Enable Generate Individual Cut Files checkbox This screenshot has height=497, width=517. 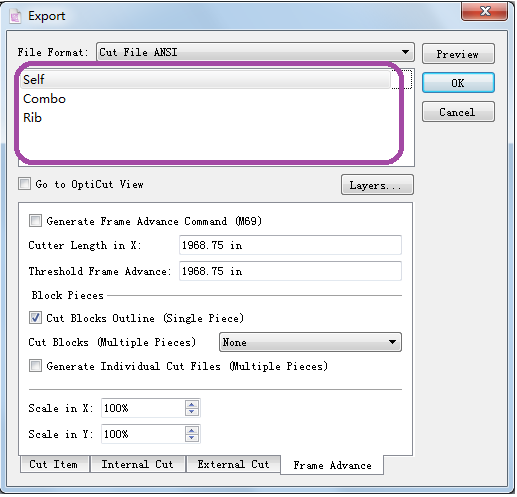click(35, 366)
